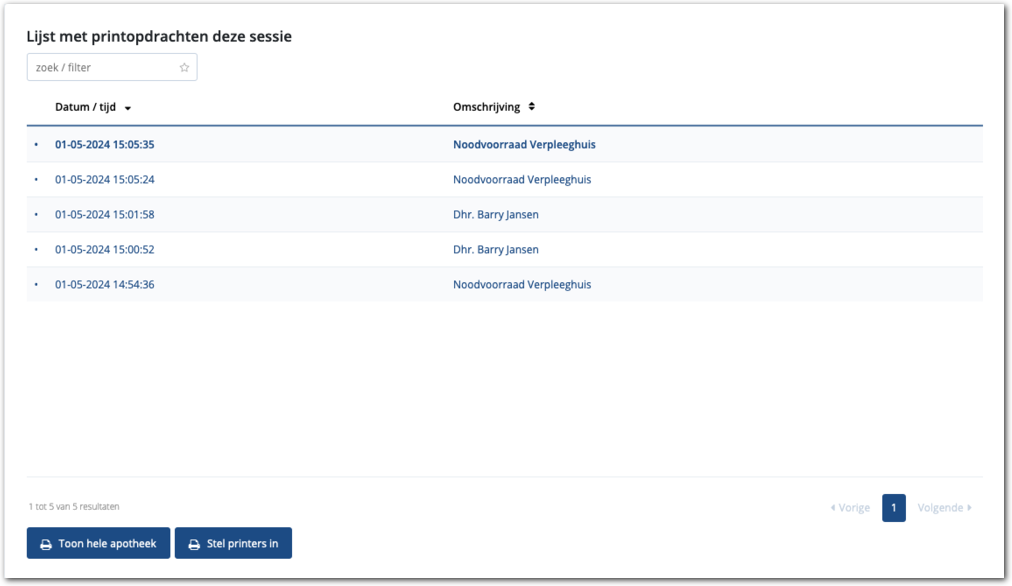Screen dimensions: 1012x586
Task: Click bullet marker of the 14:54:36 row
Action: tap(36, 285)
